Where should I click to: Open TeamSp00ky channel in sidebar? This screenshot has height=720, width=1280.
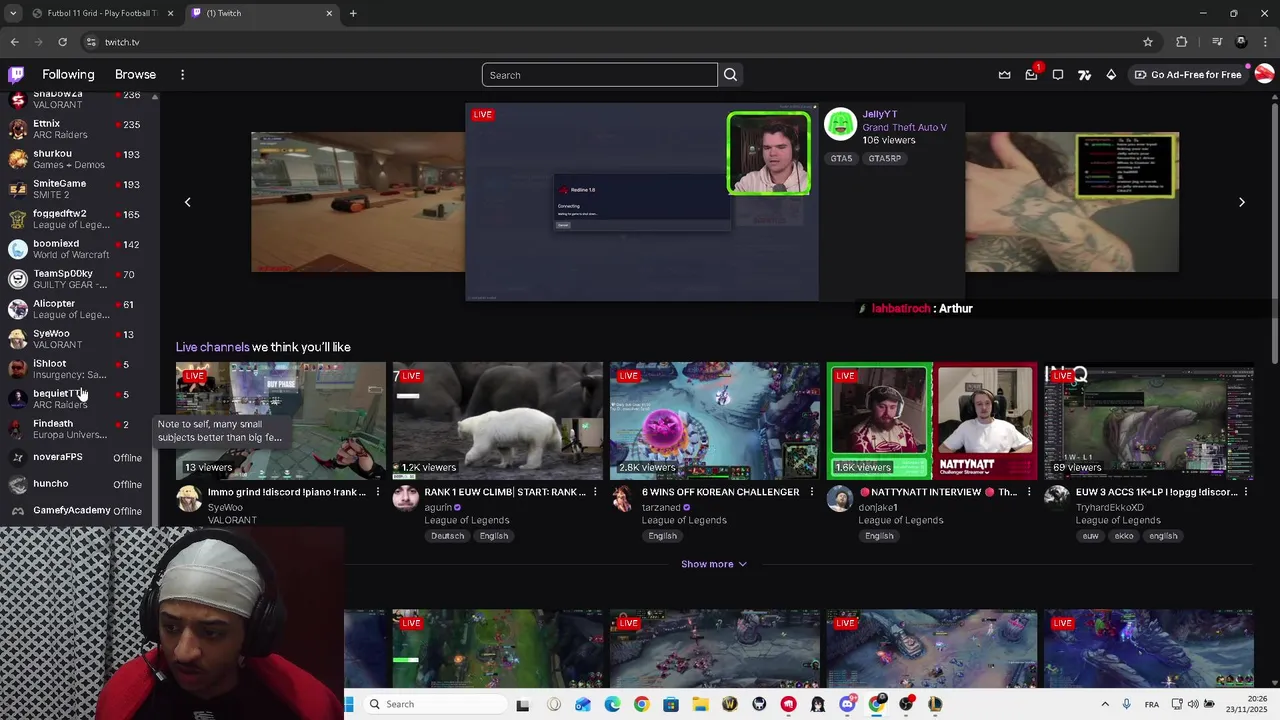click(77, 279)
